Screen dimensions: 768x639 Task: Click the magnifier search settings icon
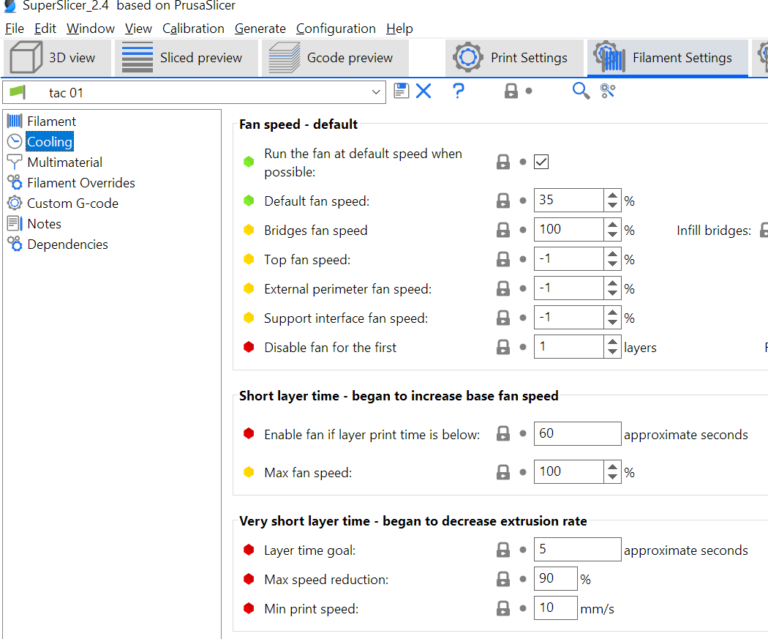pyautogui.click(x=581, y=91)
